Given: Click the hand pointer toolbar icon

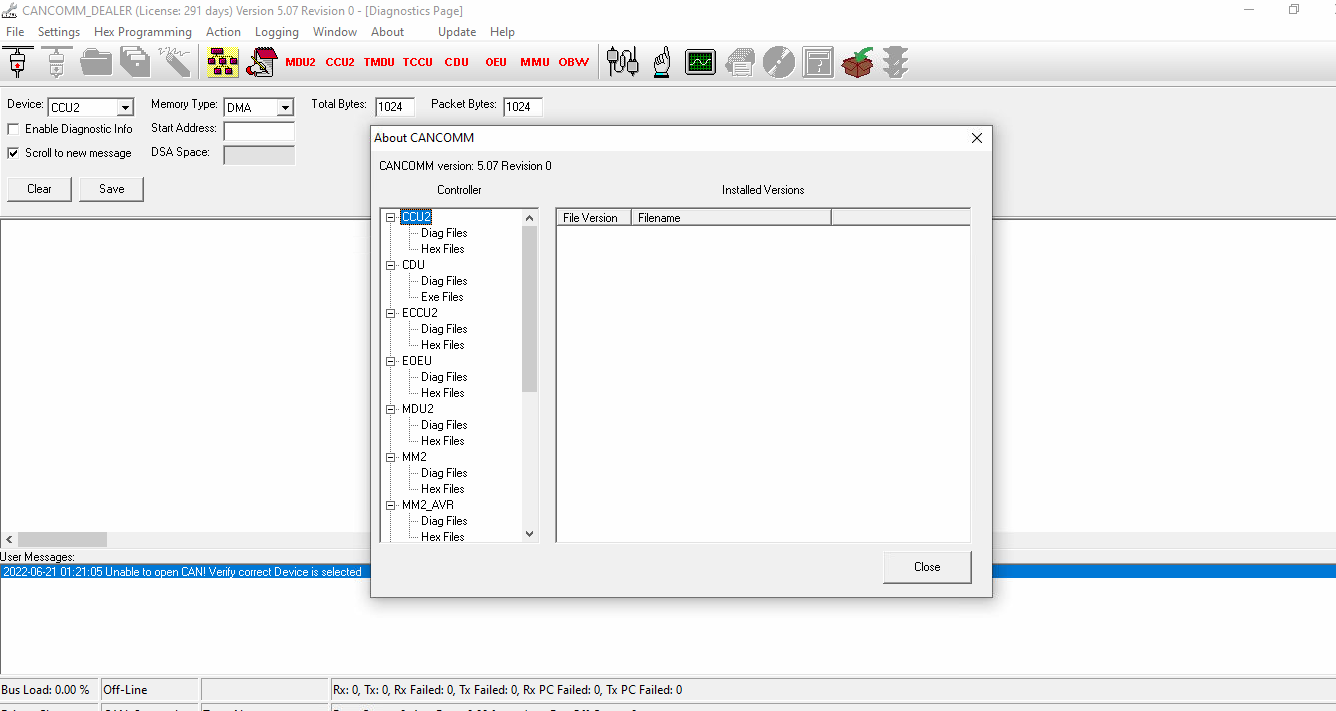Looking at the screenshot, I should pyautogui.click(x=661, y=61).
